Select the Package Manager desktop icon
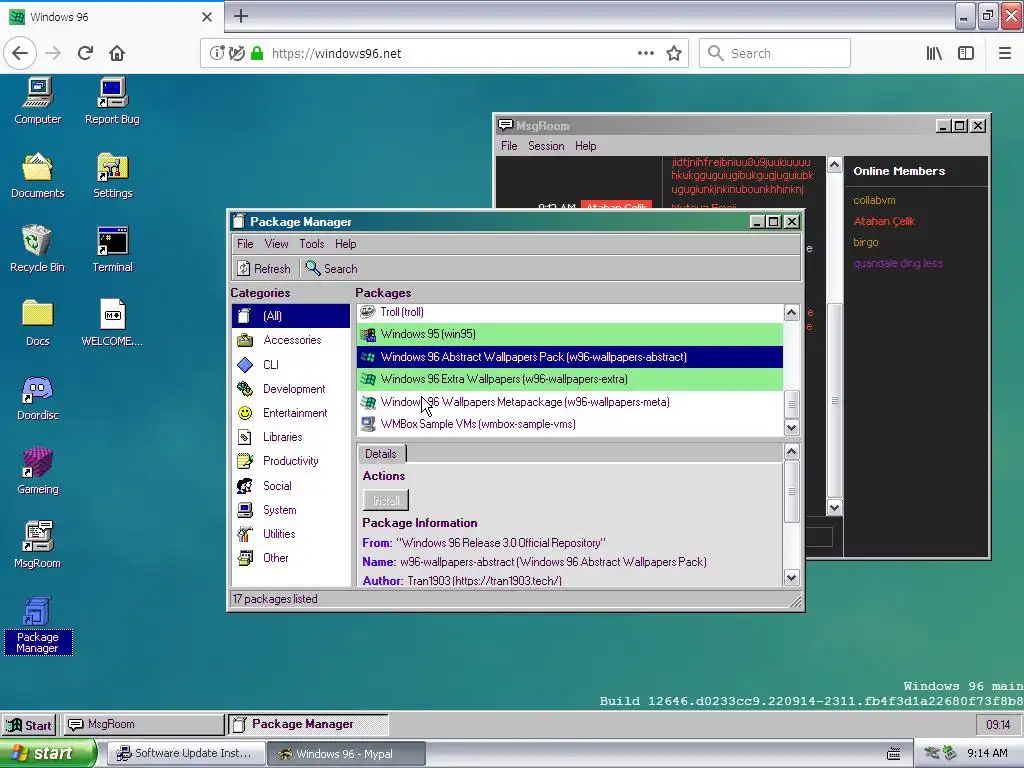The height and width of the screenshot is (768, 1024). click(x=38, y=625)
